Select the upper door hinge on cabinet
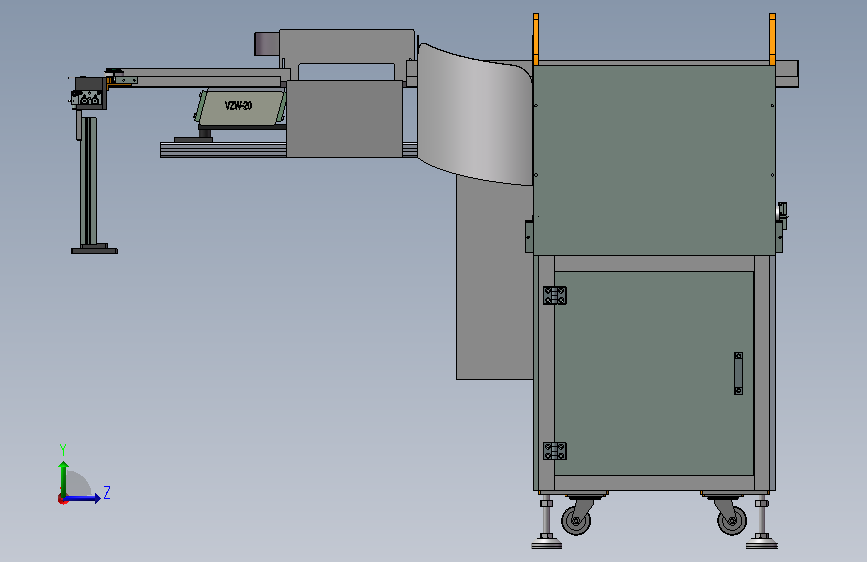Screen dimensions: 867x562 click(x=555, y=295)
